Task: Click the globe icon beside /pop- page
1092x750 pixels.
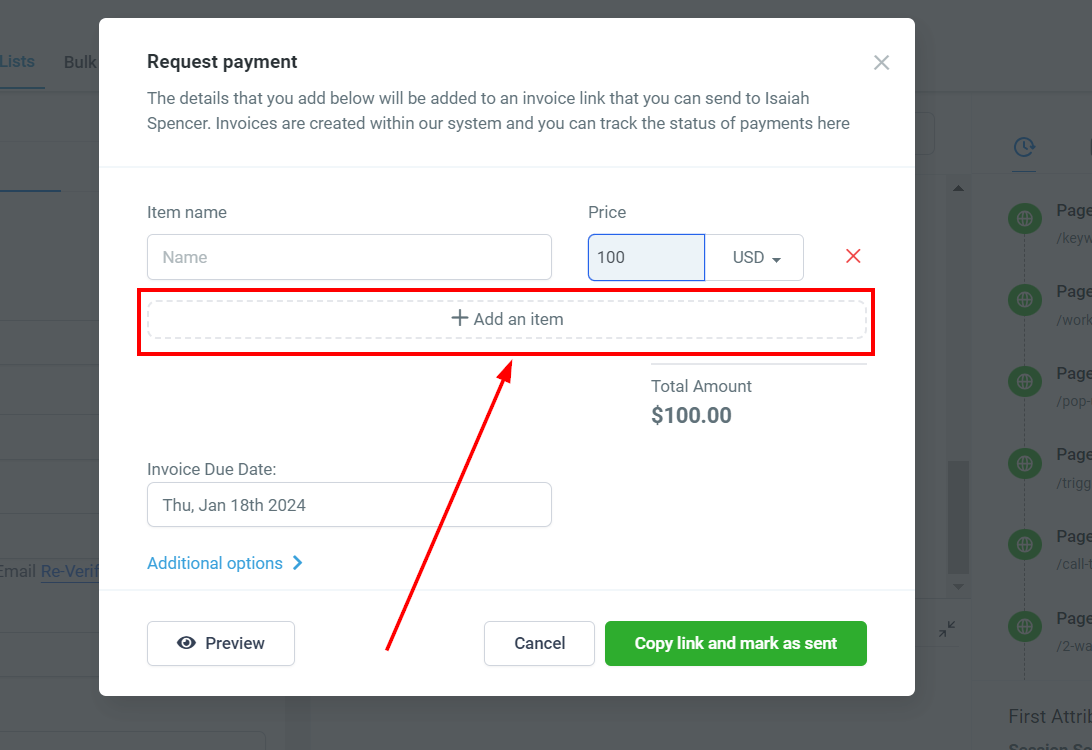Action: pyautogui.click(x=1024, y=382)
